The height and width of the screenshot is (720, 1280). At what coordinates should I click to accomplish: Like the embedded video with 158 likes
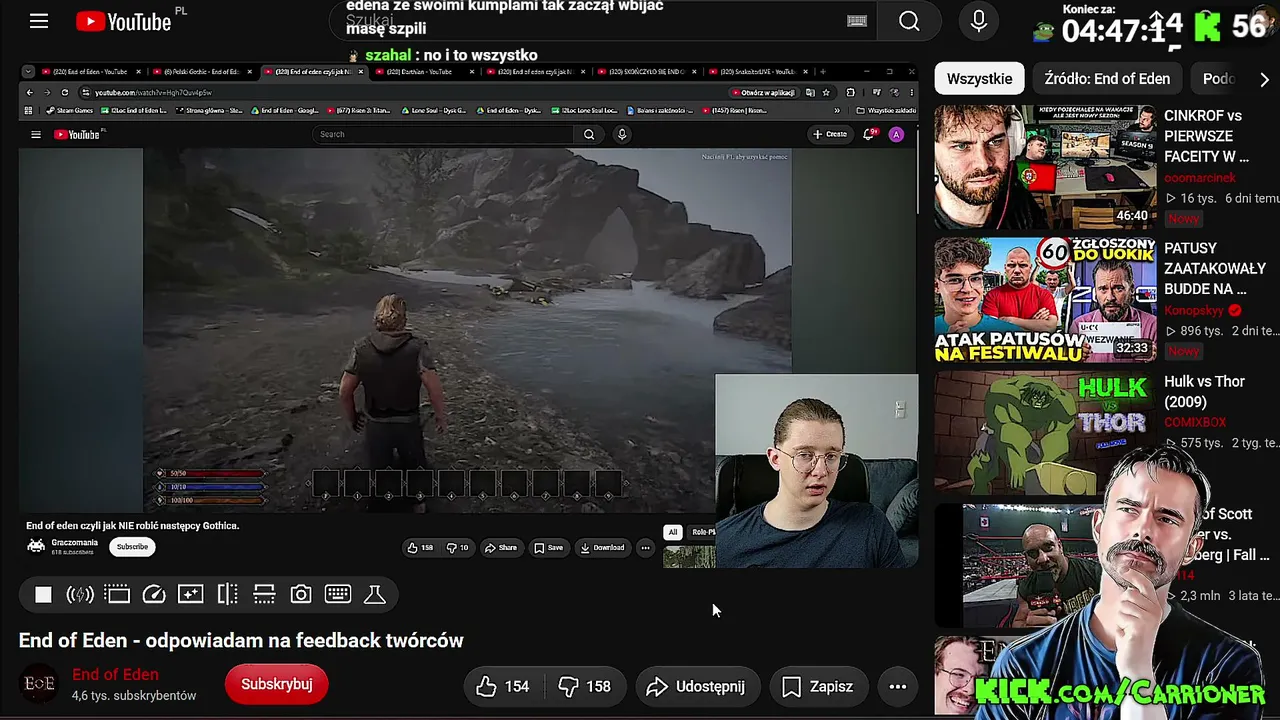tap(420, 548)
